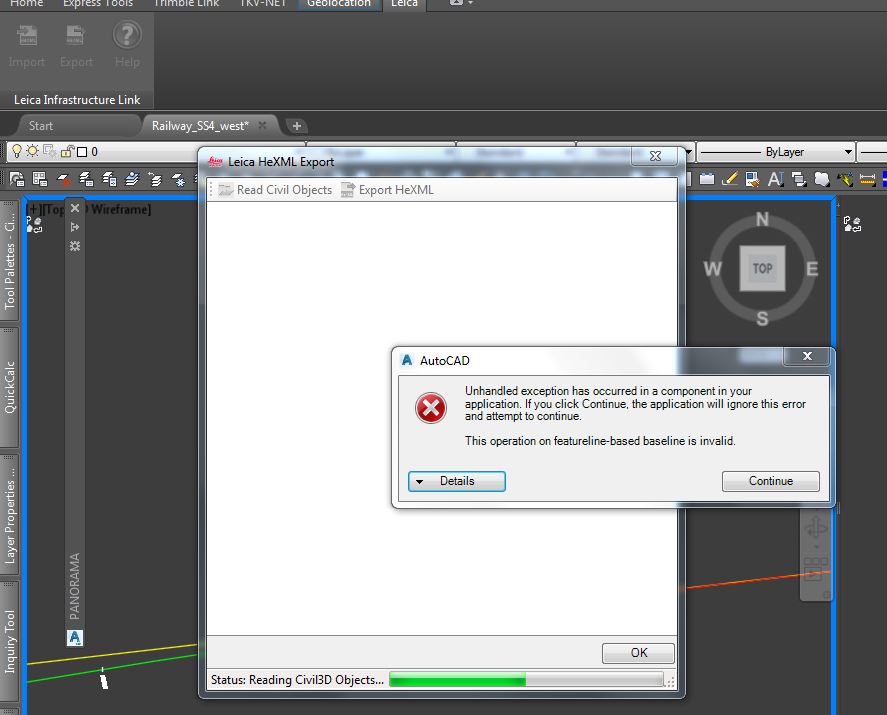Toggle layer on/off lightbulb icon
This screenshot has height=715, width=887.
[x=17, y=151]
